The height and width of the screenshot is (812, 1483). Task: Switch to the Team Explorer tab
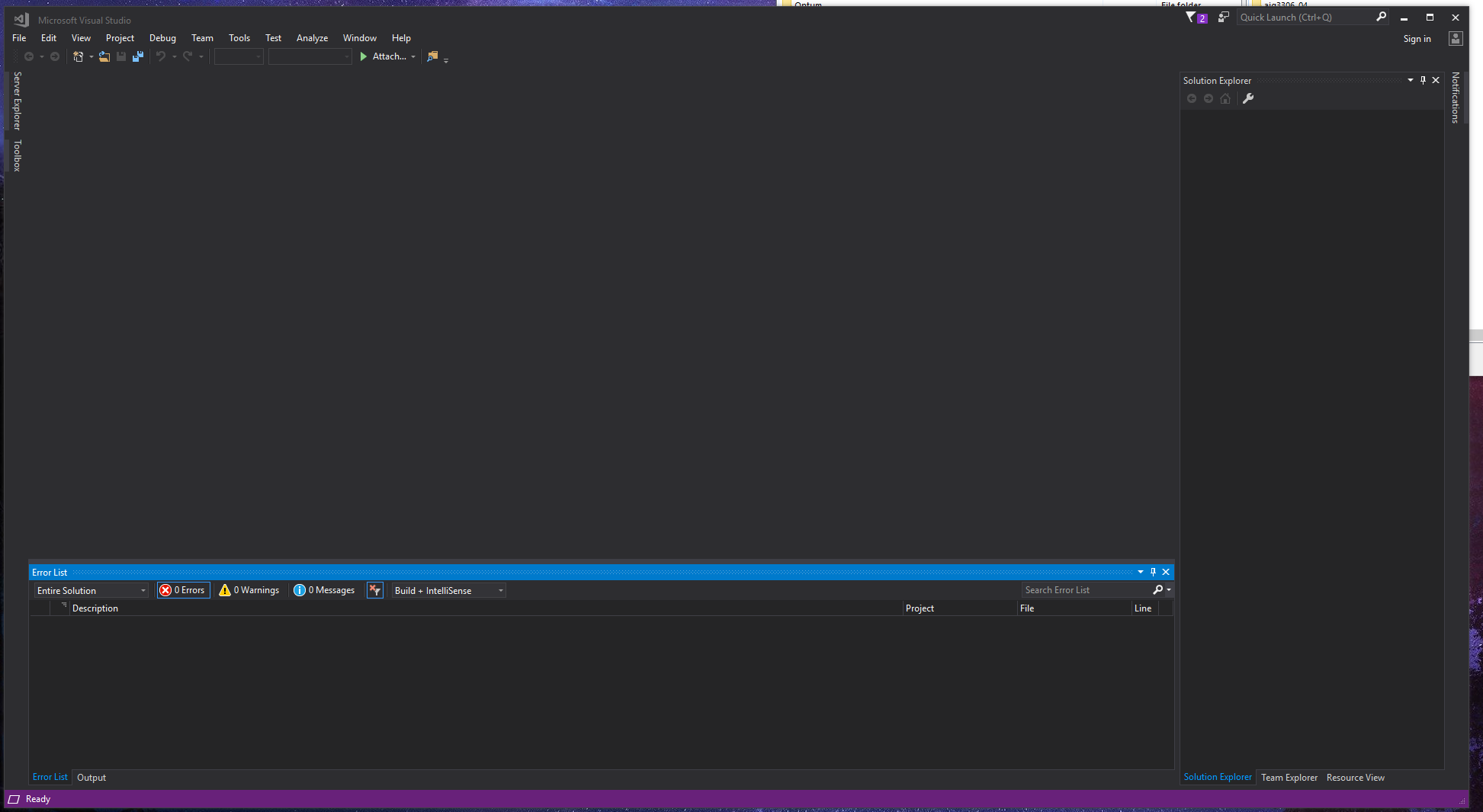[1289, 778]
